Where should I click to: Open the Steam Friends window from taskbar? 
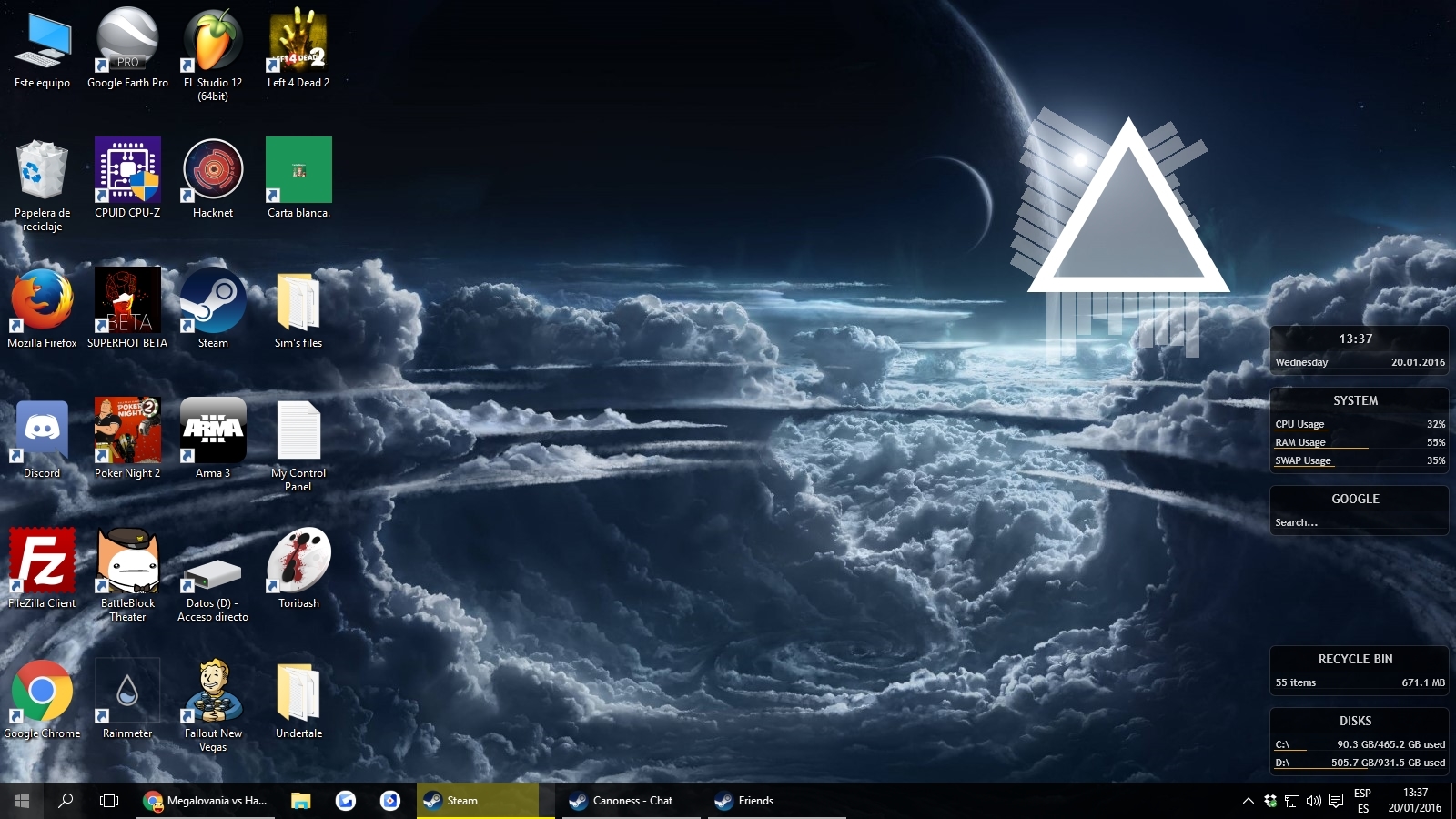point(777,801)
